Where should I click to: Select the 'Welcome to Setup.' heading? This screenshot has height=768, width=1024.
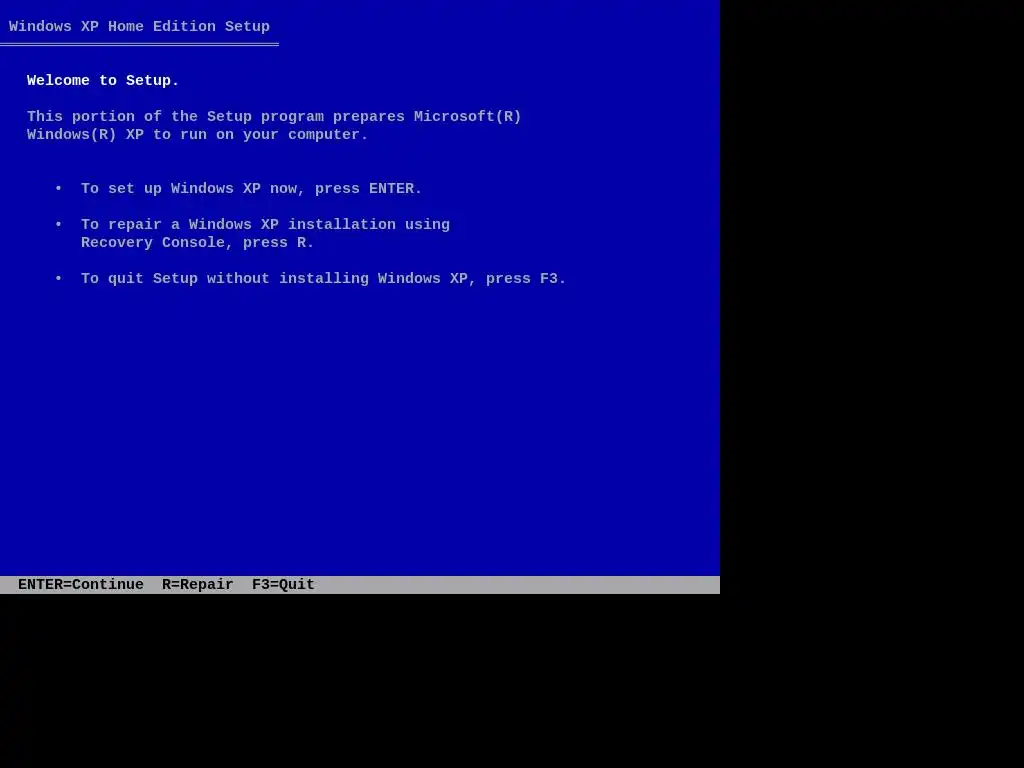pyautogui.click(x=103, y=80)
